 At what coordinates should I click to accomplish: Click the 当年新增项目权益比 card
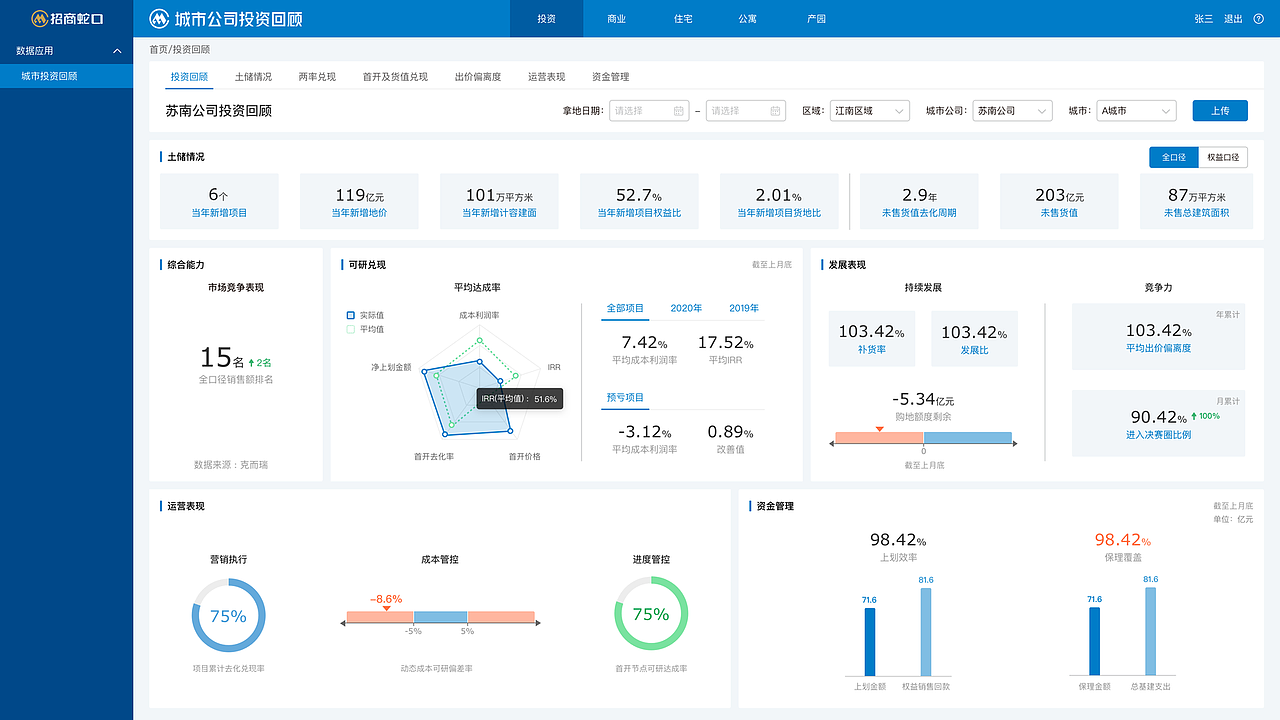coord(639,201)
